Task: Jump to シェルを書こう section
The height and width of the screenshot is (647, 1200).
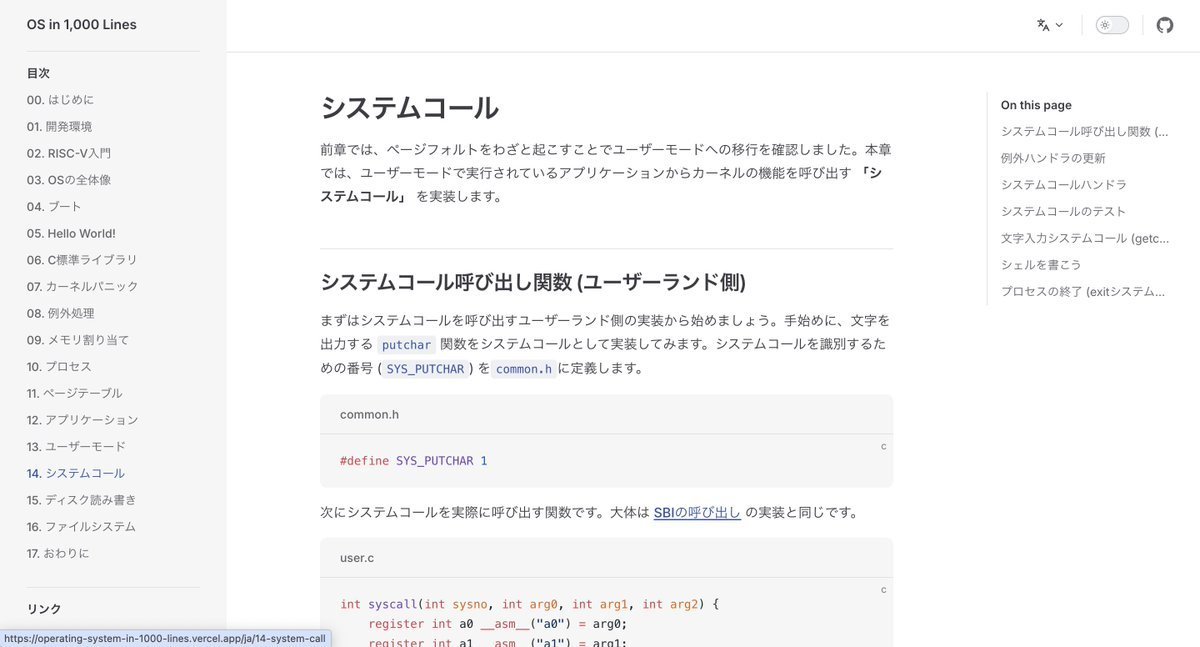Action: click(x=1041, y=265)
